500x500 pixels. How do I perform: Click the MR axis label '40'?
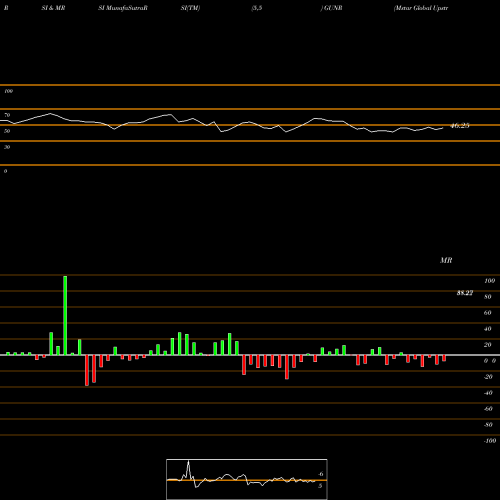(x=488, y=329)
